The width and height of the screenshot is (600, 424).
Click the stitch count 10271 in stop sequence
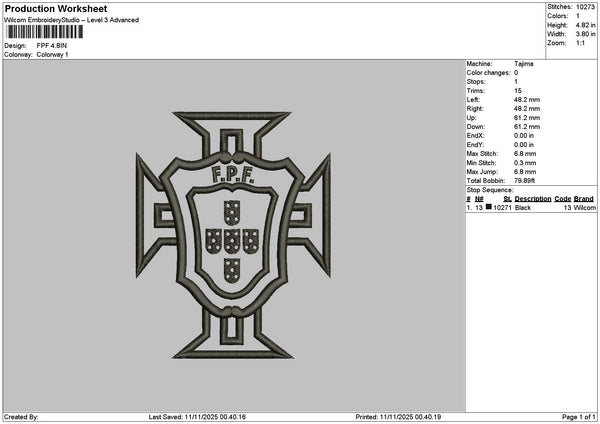(502, 208)
